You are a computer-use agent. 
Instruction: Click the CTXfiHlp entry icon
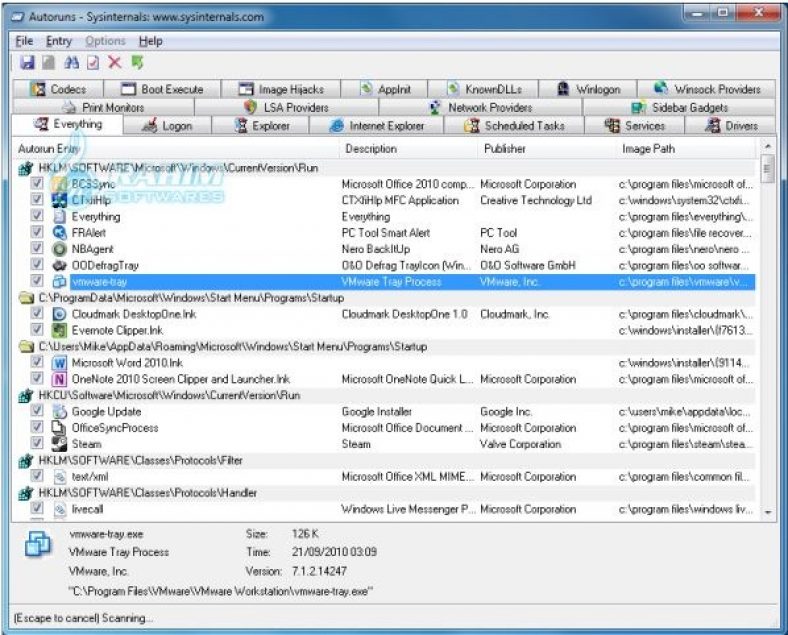59,200
